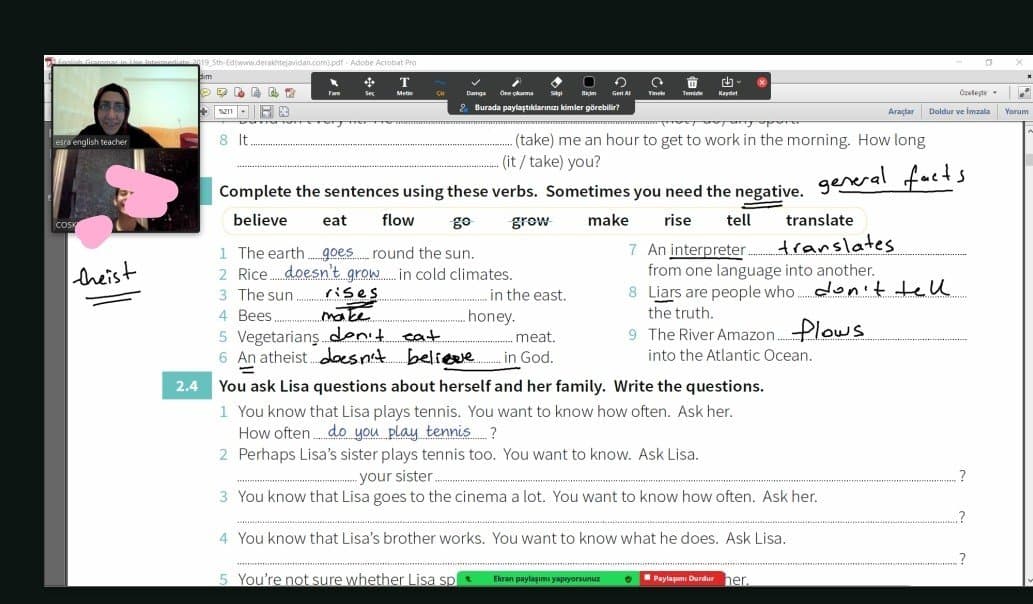
Task: Click the yellow sticky note comment icon
Action: click(206, 93)
